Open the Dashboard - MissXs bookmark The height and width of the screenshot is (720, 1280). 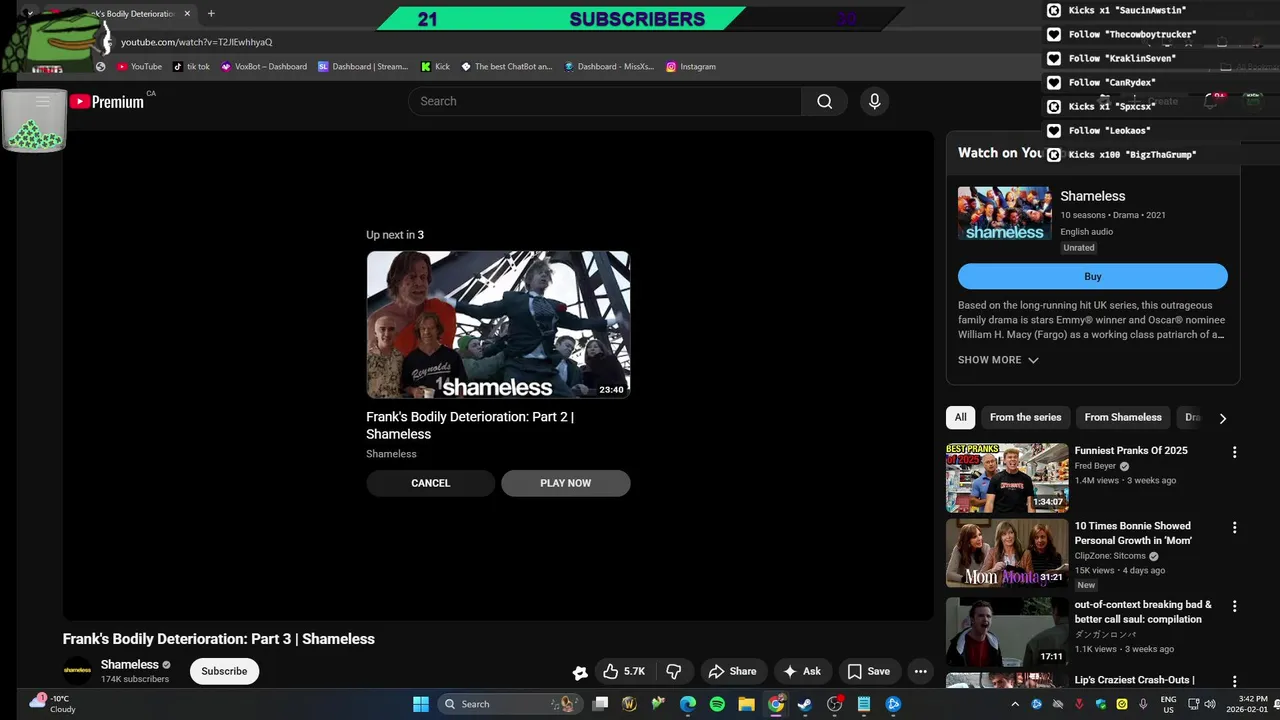point(608,66)
